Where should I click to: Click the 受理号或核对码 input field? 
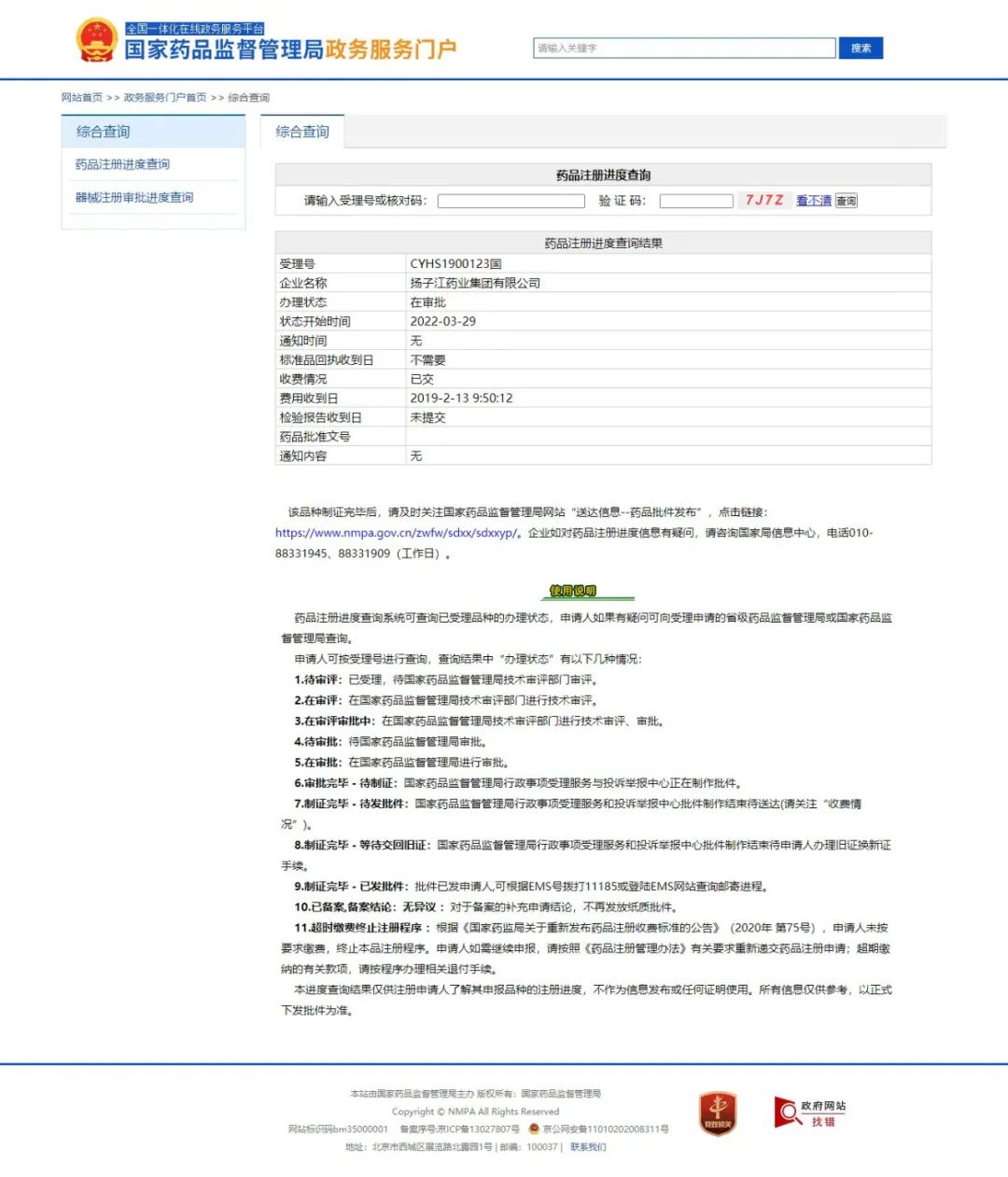(511, 201)
